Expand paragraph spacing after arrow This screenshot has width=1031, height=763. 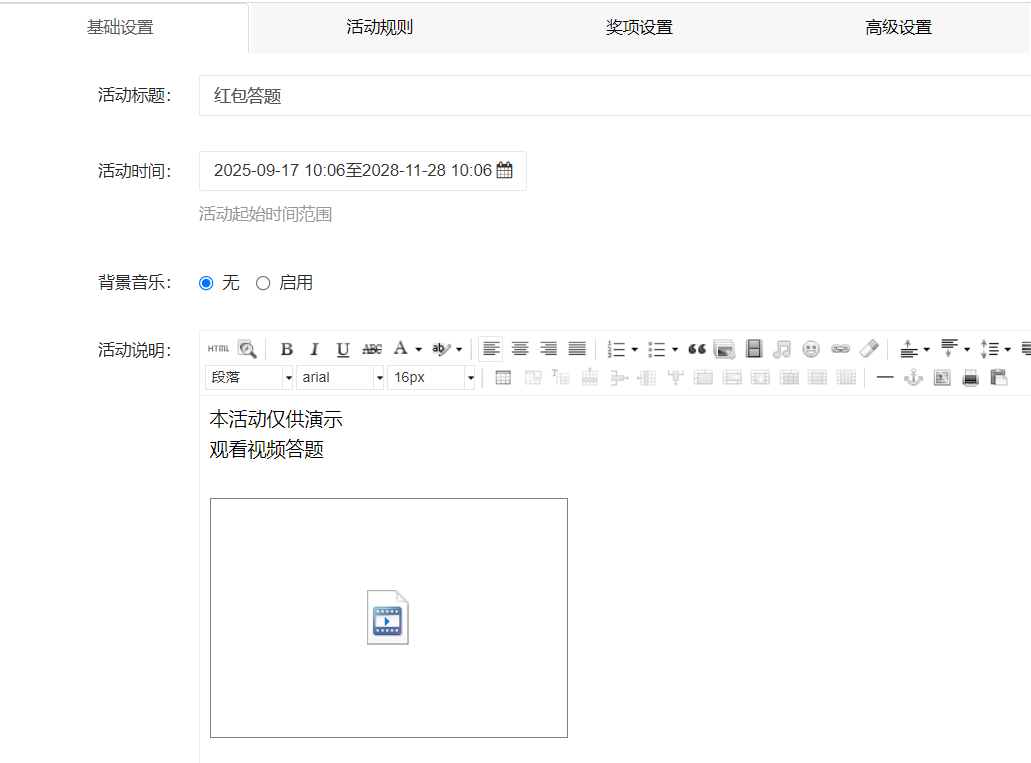(x=967, y=350)
